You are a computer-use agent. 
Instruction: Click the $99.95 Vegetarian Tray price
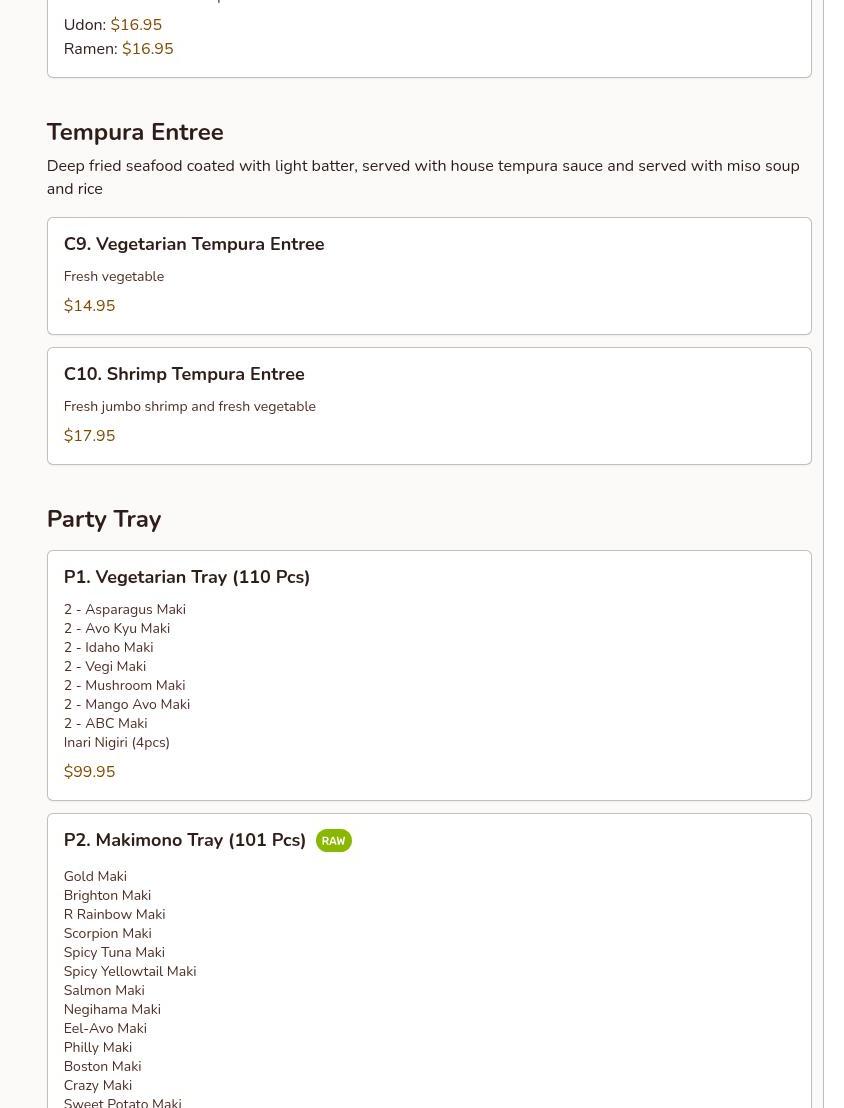[x=89, y=772]
